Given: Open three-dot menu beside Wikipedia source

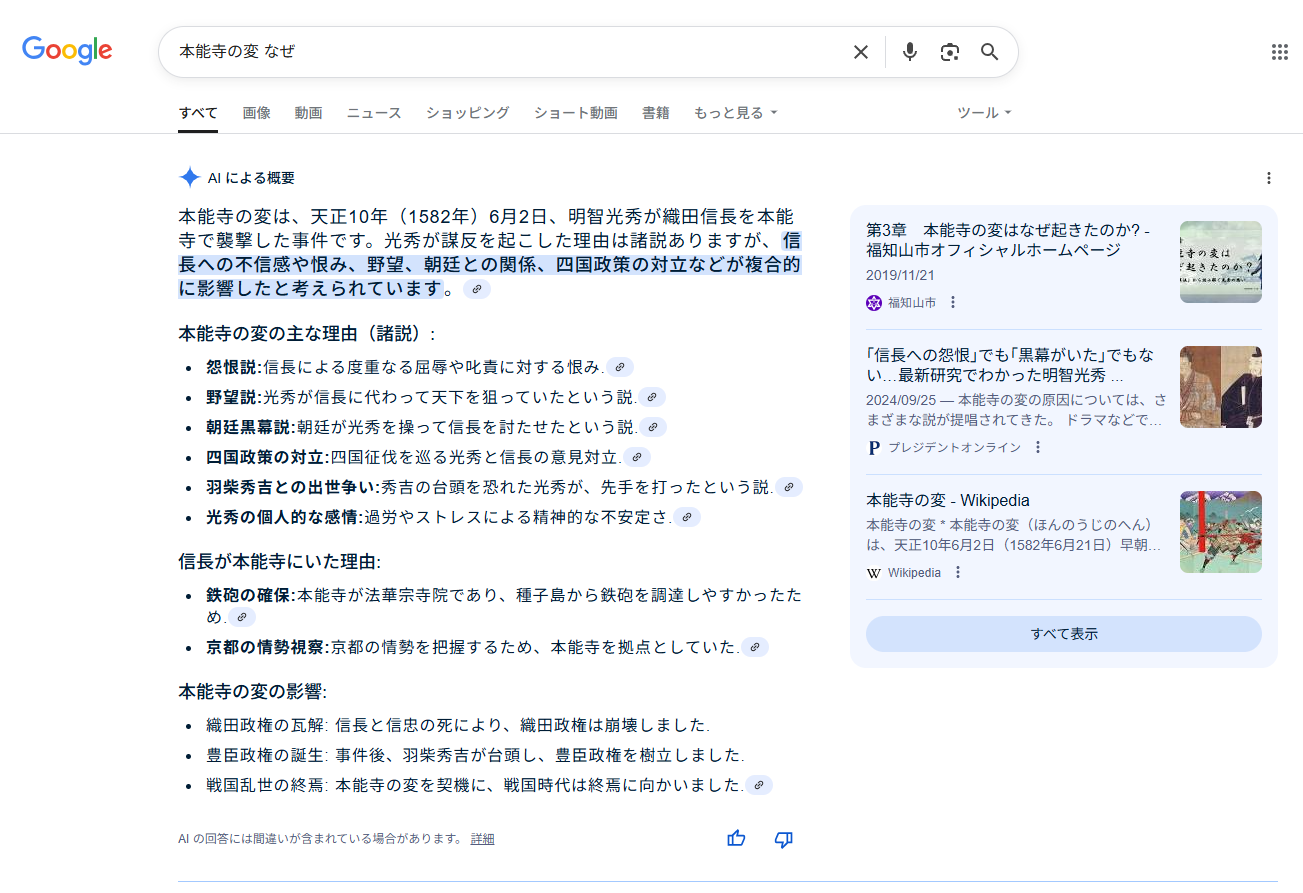Looking at the screenshot, I should click(958, 572).
